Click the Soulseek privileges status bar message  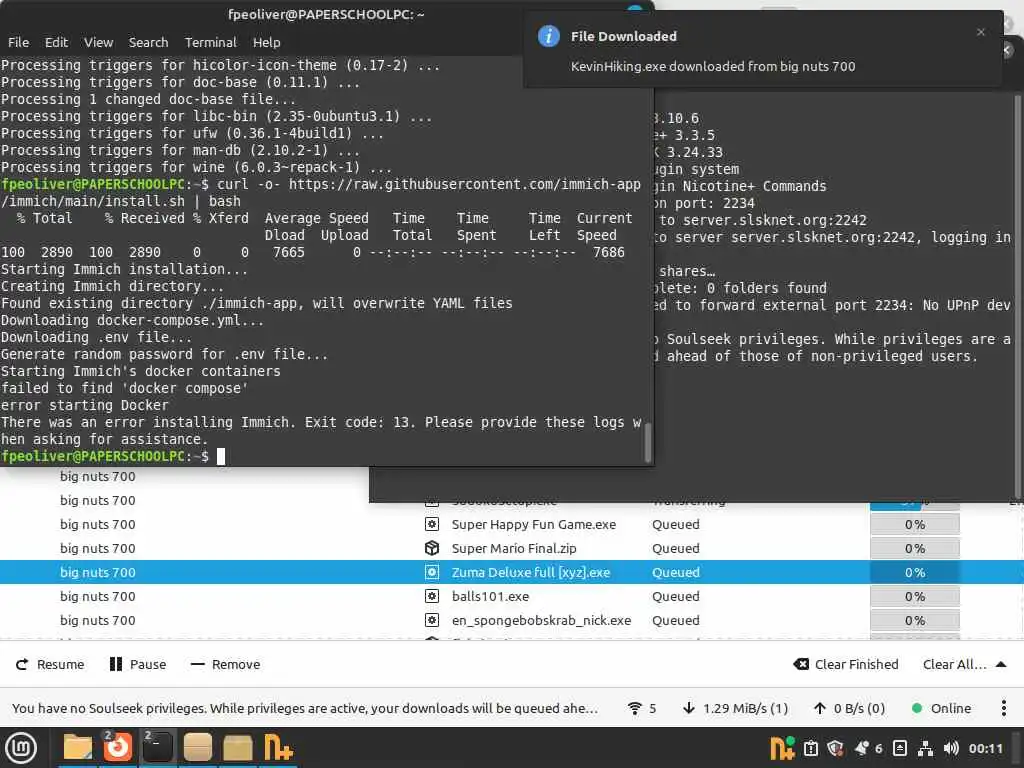[304, 708]
